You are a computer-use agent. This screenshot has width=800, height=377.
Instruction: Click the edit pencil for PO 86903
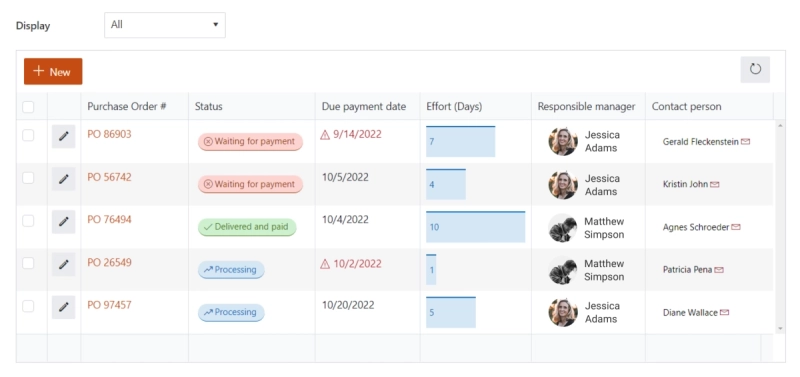pyautogui.click(x=63, y=136)
